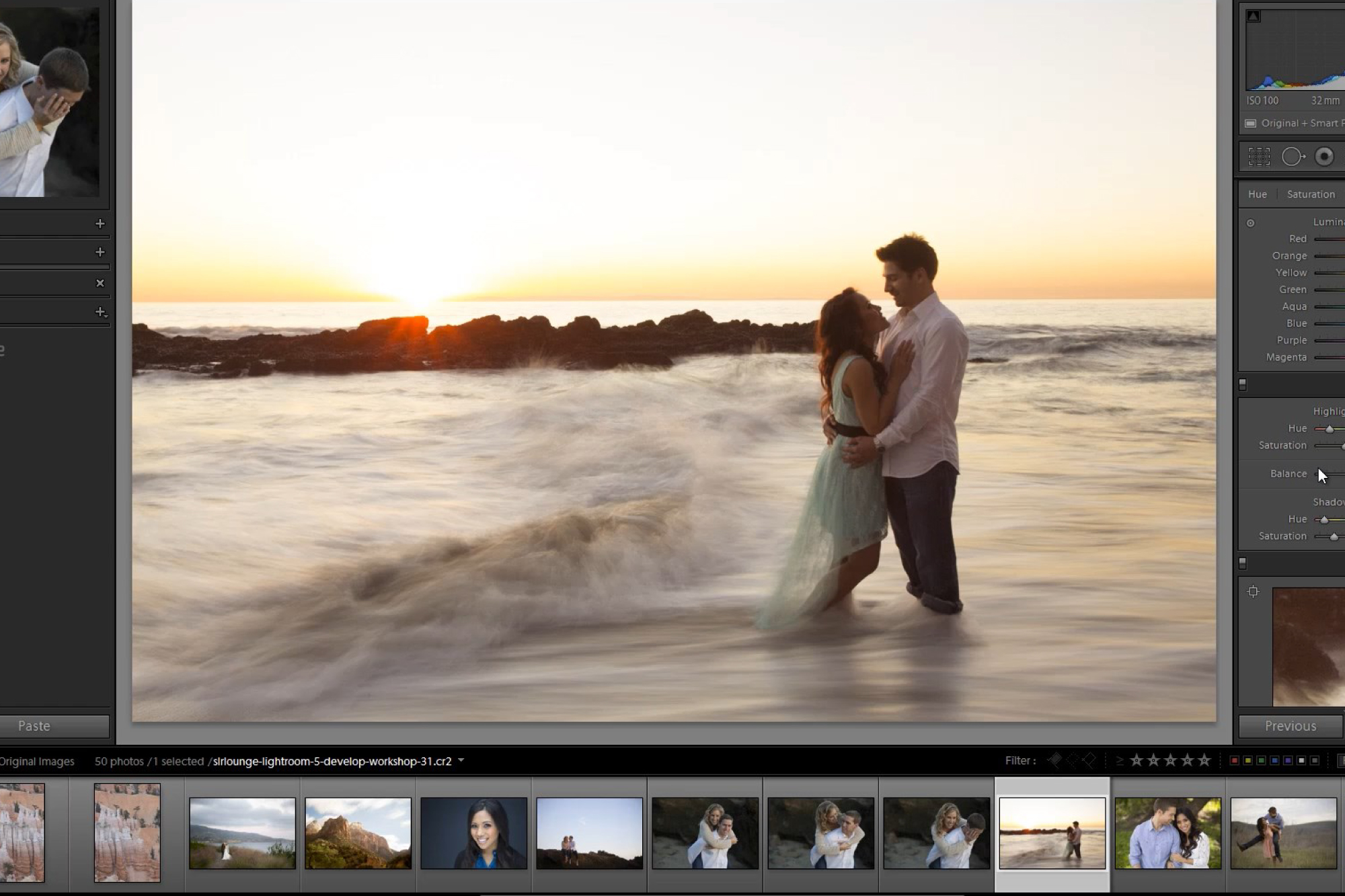Screen dimensions: 1345x896
Task: Select the piggyback couple in field thumbnail
Action: pos(1284,833)
